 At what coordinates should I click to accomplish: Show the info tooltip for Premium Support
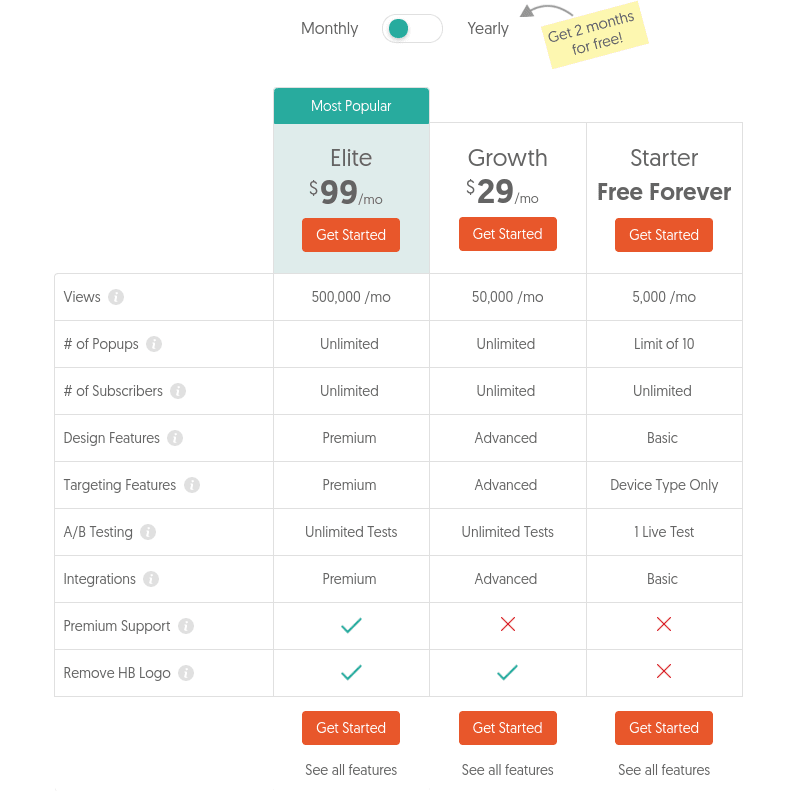click(186, 626)
